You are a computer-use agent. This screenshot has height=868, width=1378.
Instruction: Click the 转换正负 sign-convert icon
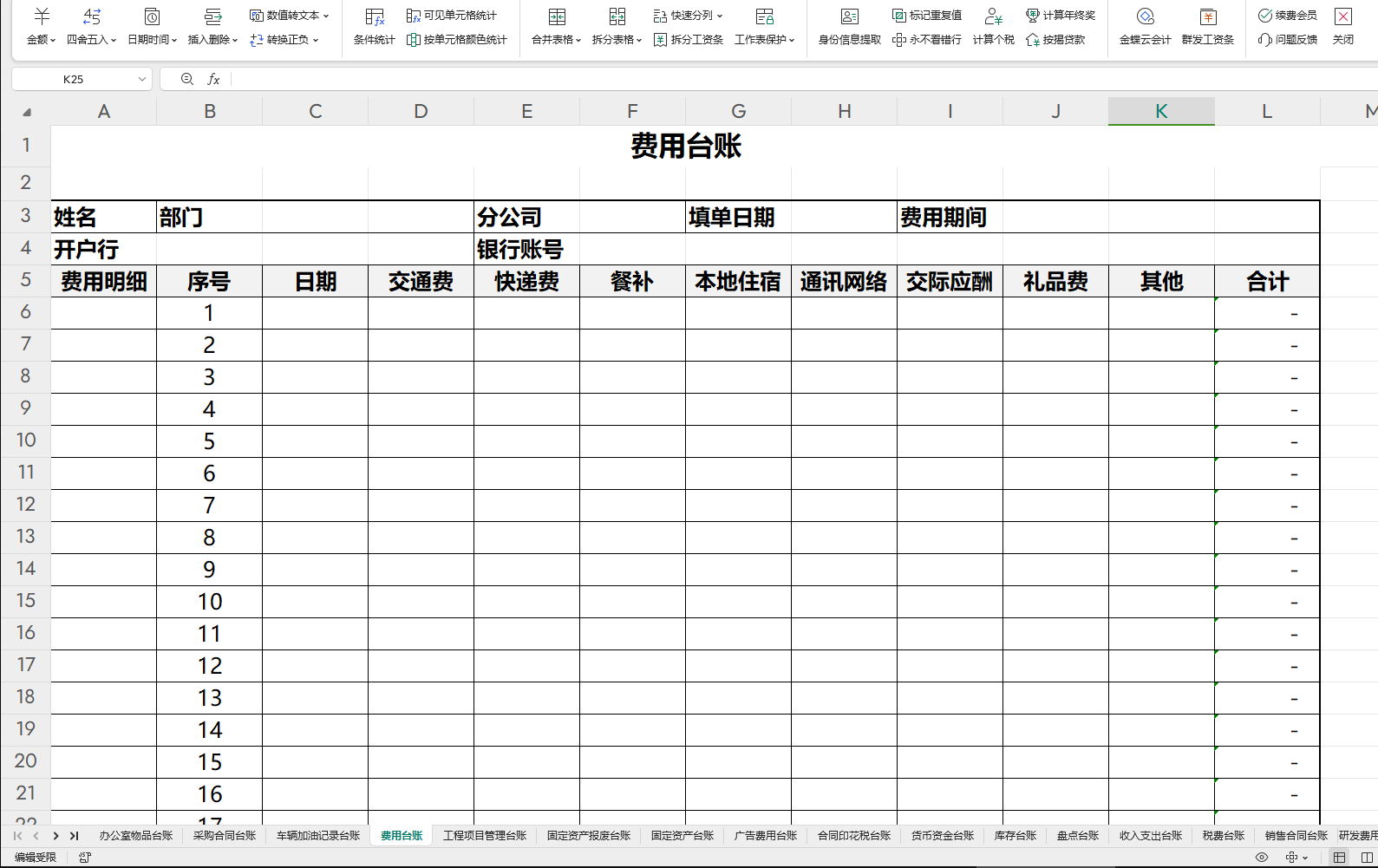pyautogui.click(x=257, y=40)
